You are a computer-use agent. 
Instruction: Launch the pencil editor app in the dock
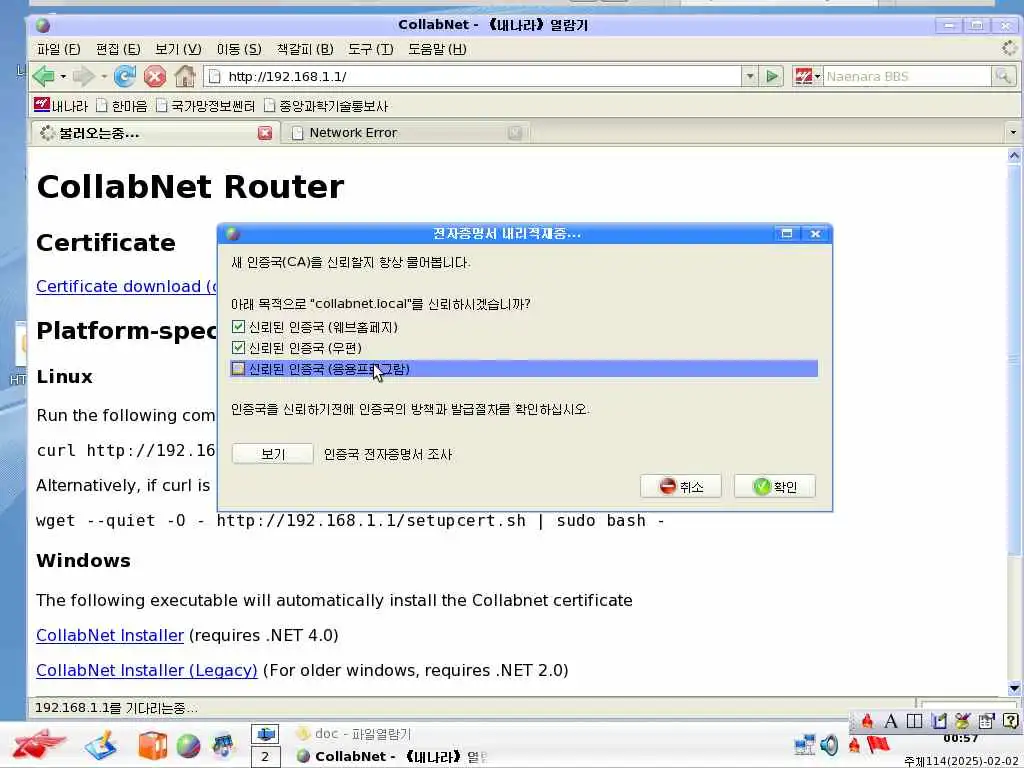click(101, 745)
